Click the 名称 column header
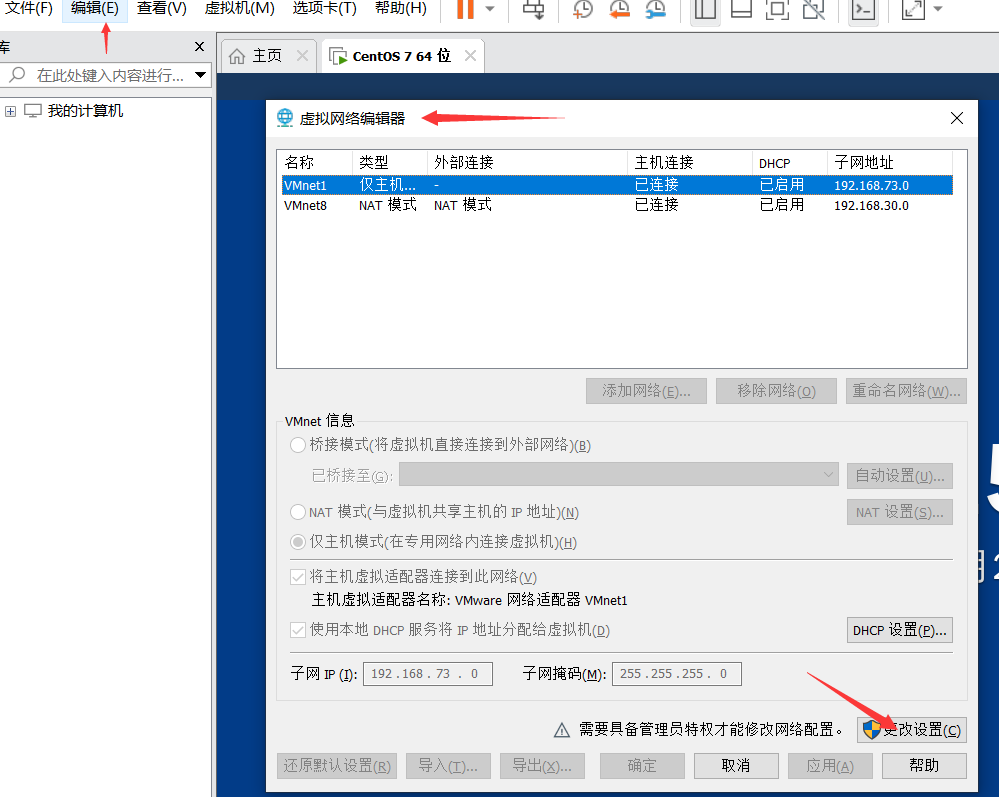 coord(316,162)
